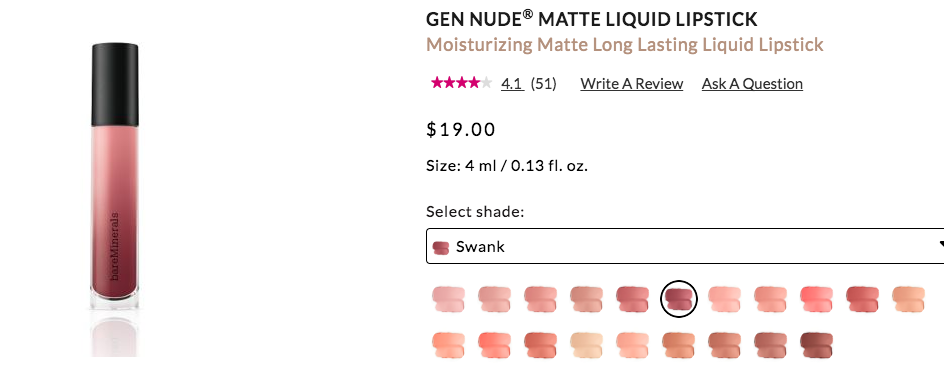The image size is (944, 377).
Task: Click the bareMinerals lipstick product image
Action: point(114,176)
